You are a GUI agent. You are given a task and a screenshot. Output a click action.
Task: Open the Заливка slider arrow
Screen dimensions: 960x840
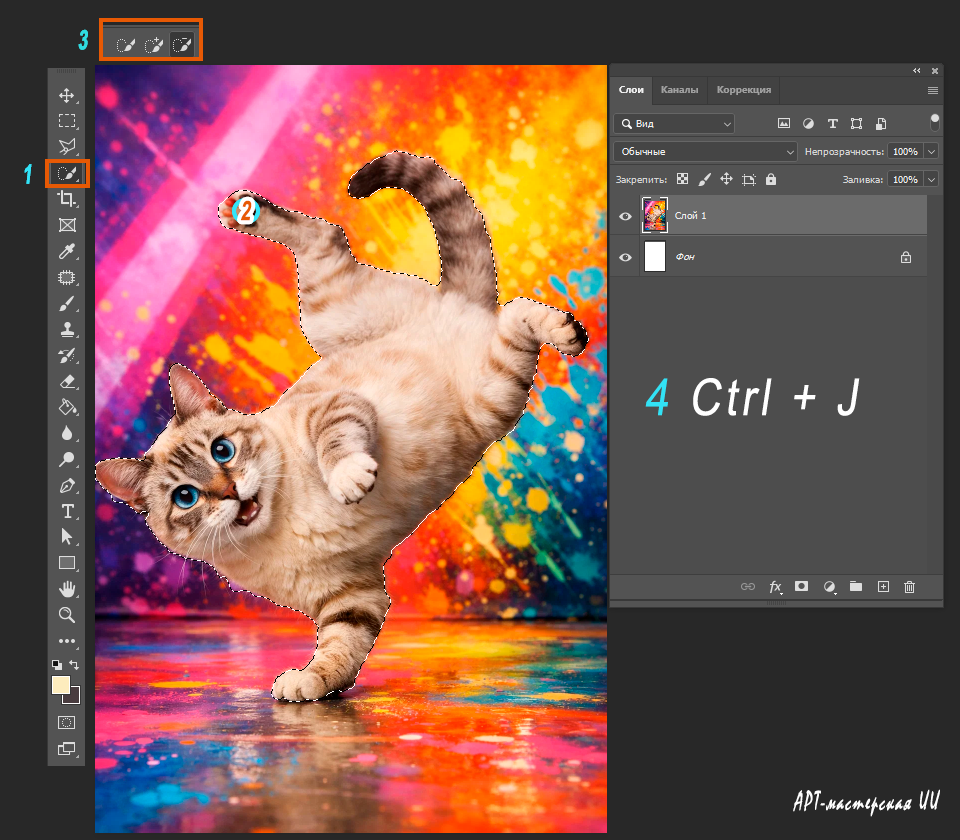[x=931, y=179]
